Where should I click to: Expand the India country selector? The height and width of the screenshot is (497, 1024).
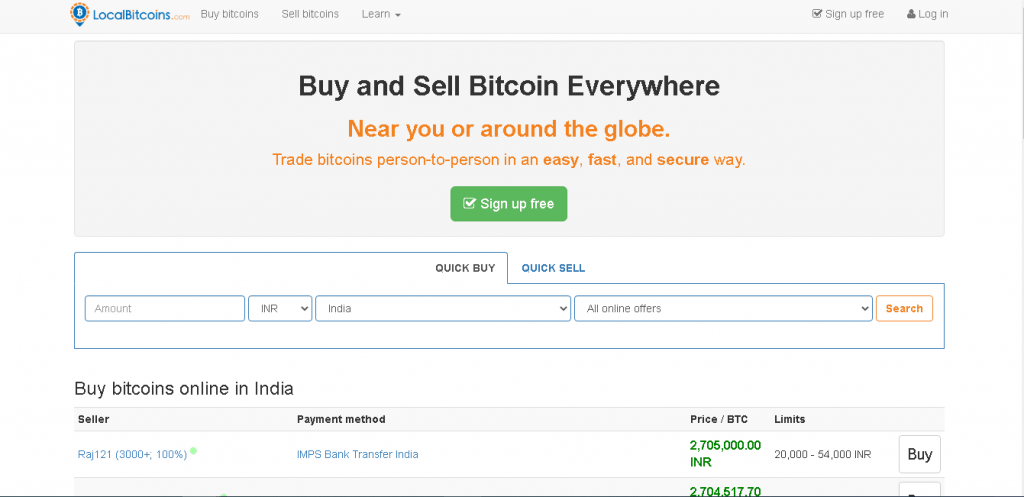[x=443, y=309]
